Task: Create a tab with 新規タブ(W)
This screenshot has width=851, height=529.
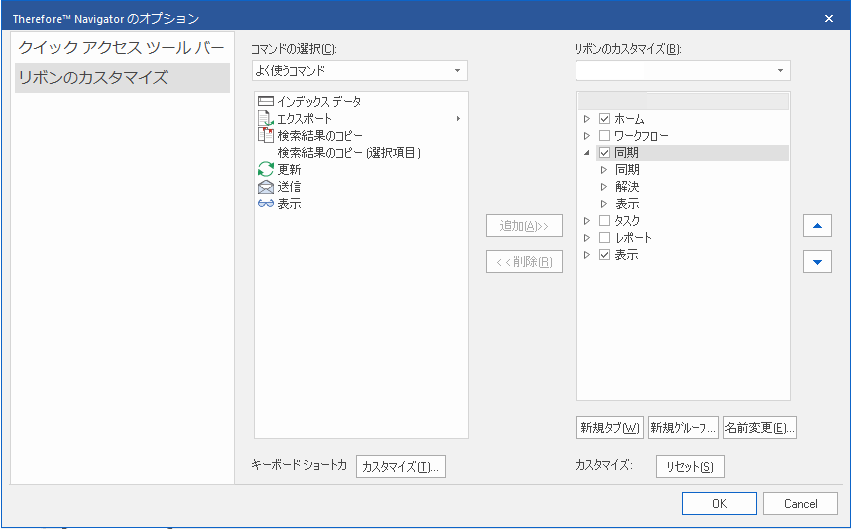Action: [x=610, y=428]
